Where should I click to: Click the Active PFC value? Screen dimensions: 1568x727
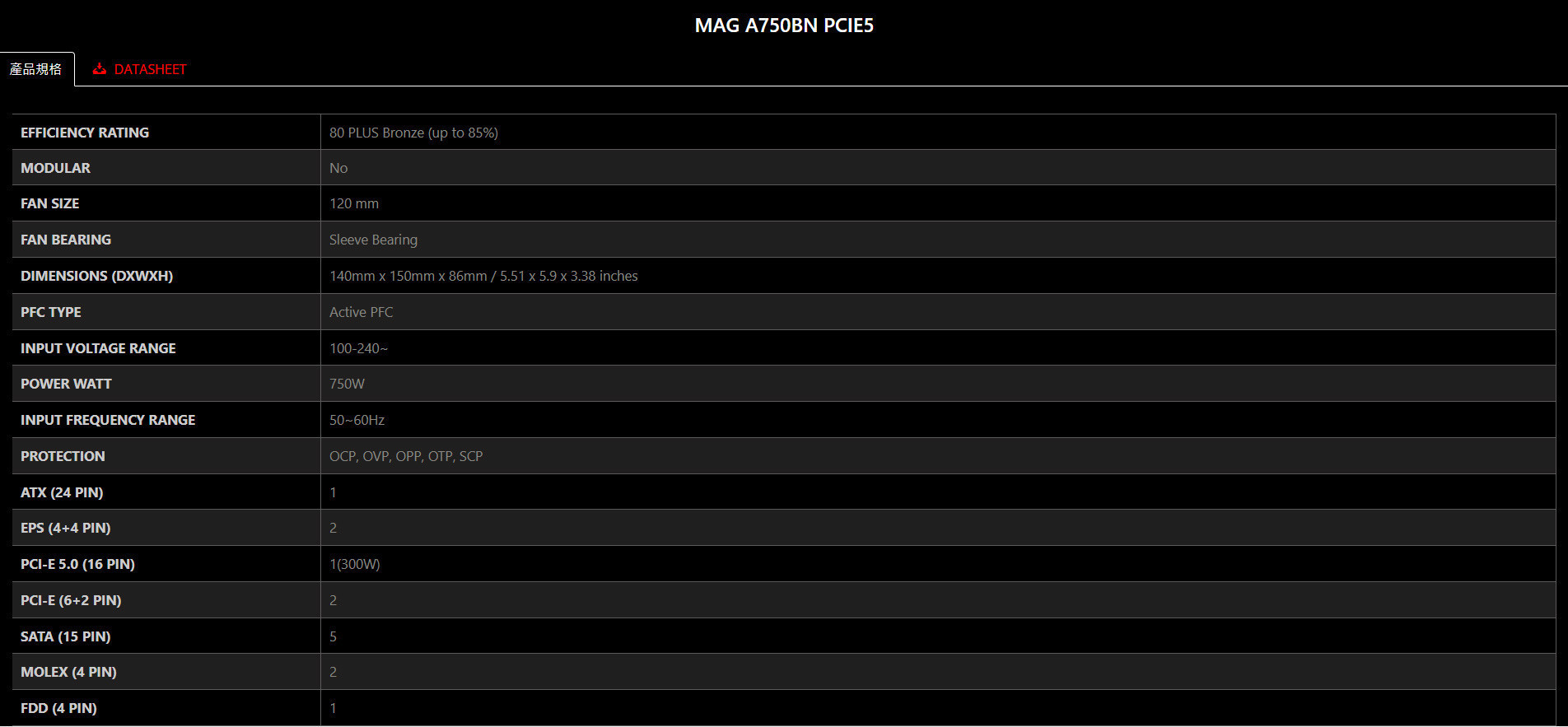point(361,312)
